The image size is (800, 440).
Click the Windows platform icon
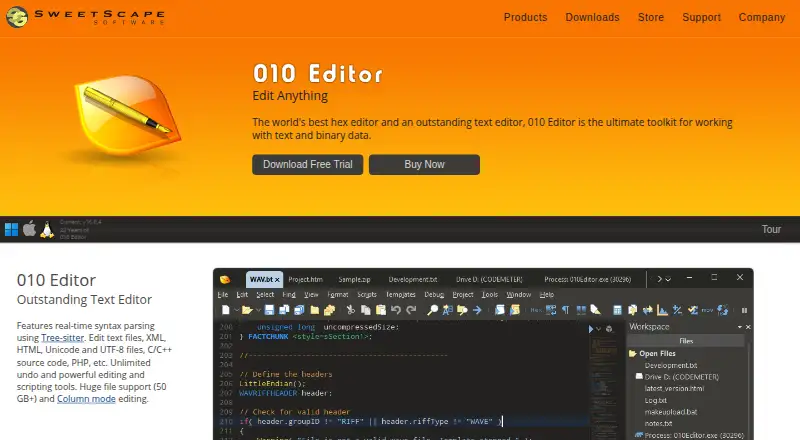(x=11, y=229)
